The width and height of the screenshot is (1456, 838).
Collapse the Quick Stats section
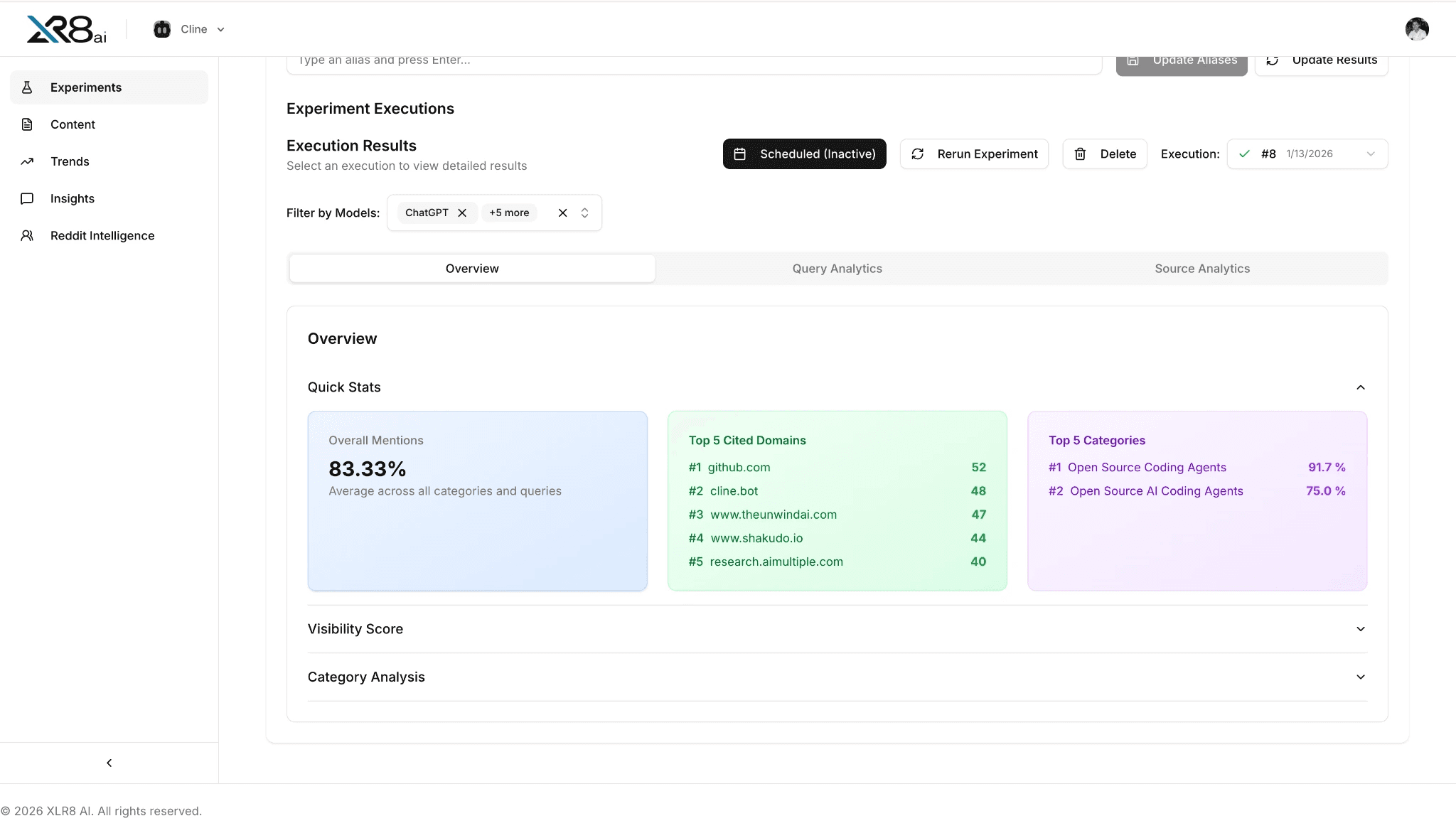pos(1360,387)
